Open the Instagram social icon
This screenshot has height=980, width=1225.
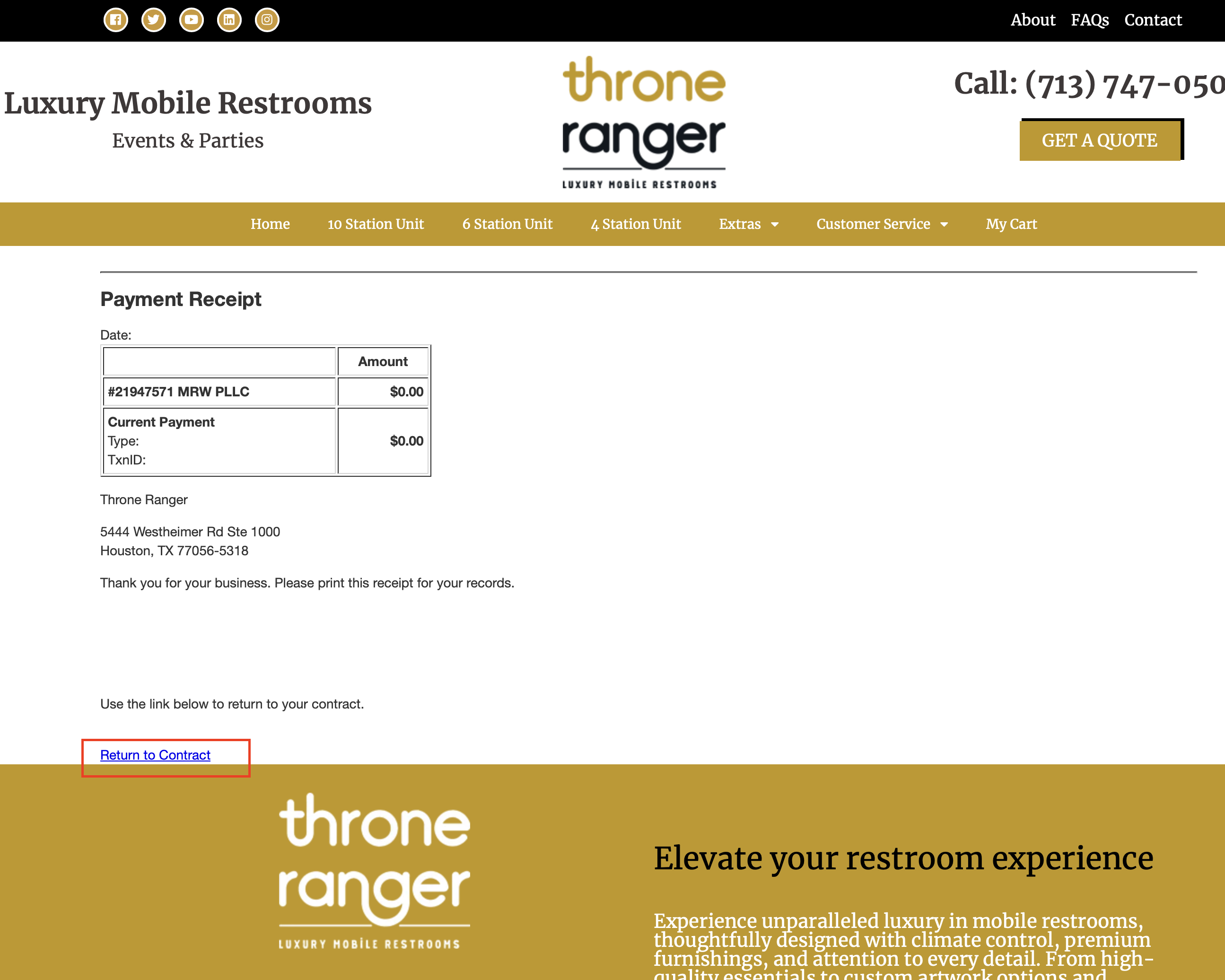pos(267,20)
